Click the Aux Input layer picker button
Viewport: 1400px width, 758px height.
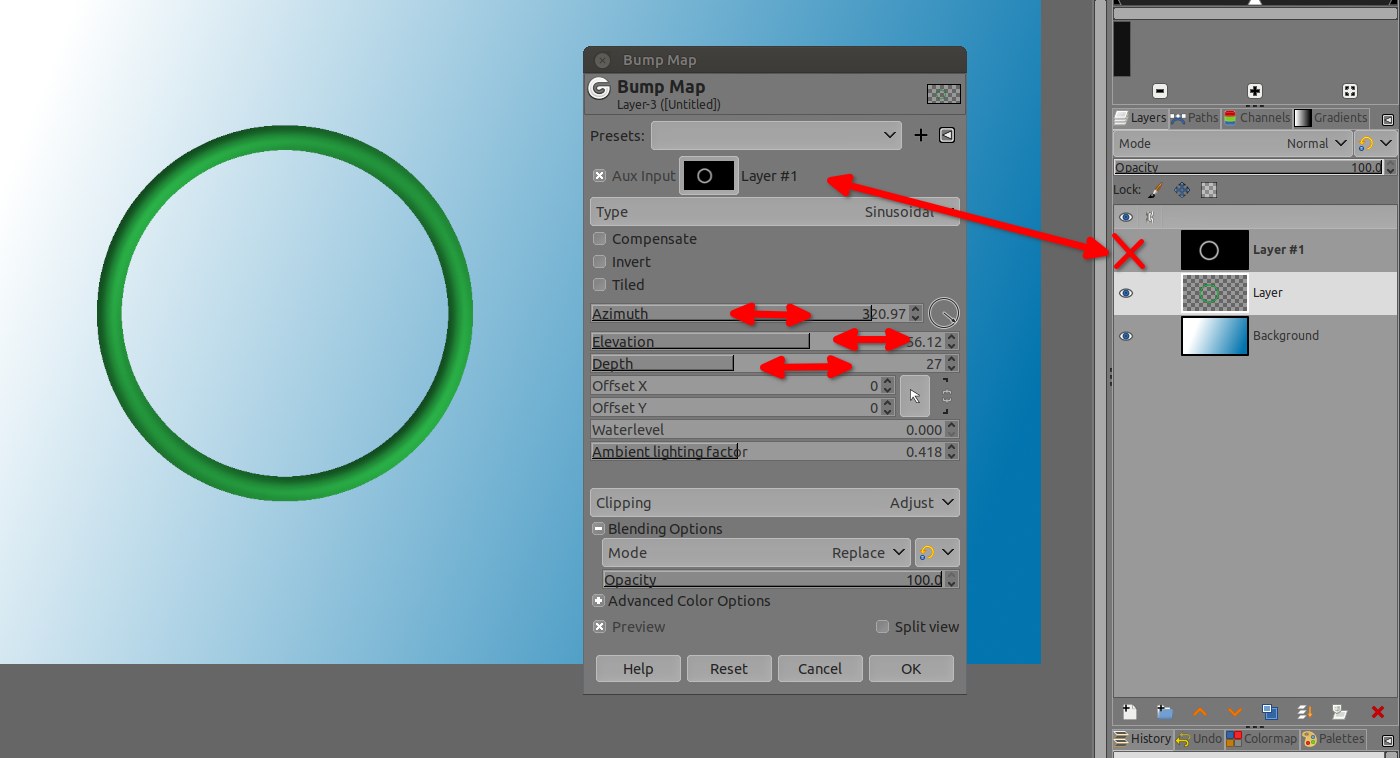709,176
